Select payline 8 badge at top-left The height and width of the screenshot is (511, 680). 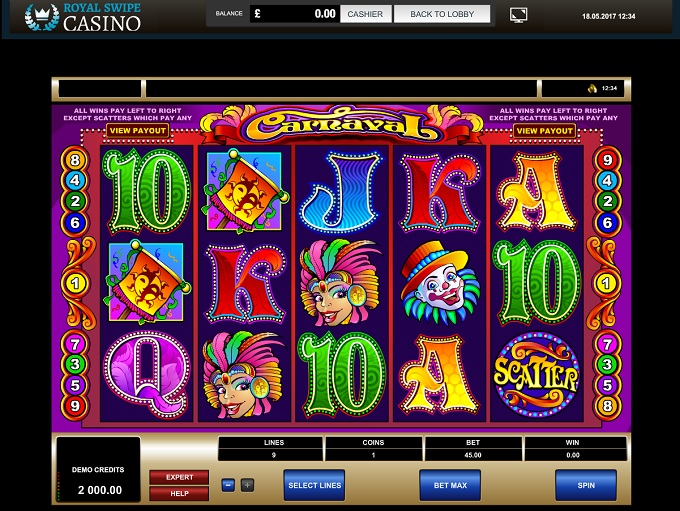pyautogui.click(x=75, y=160)
